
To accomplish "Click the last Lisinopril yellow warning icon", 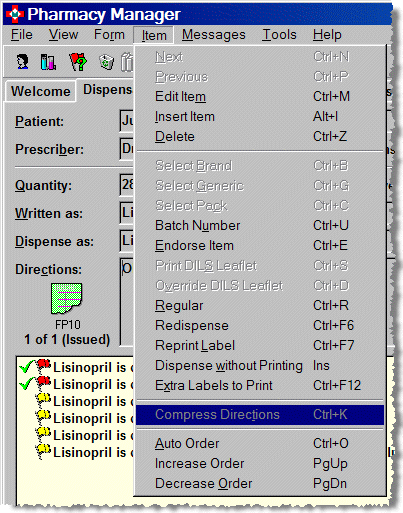I will [44, 451].
